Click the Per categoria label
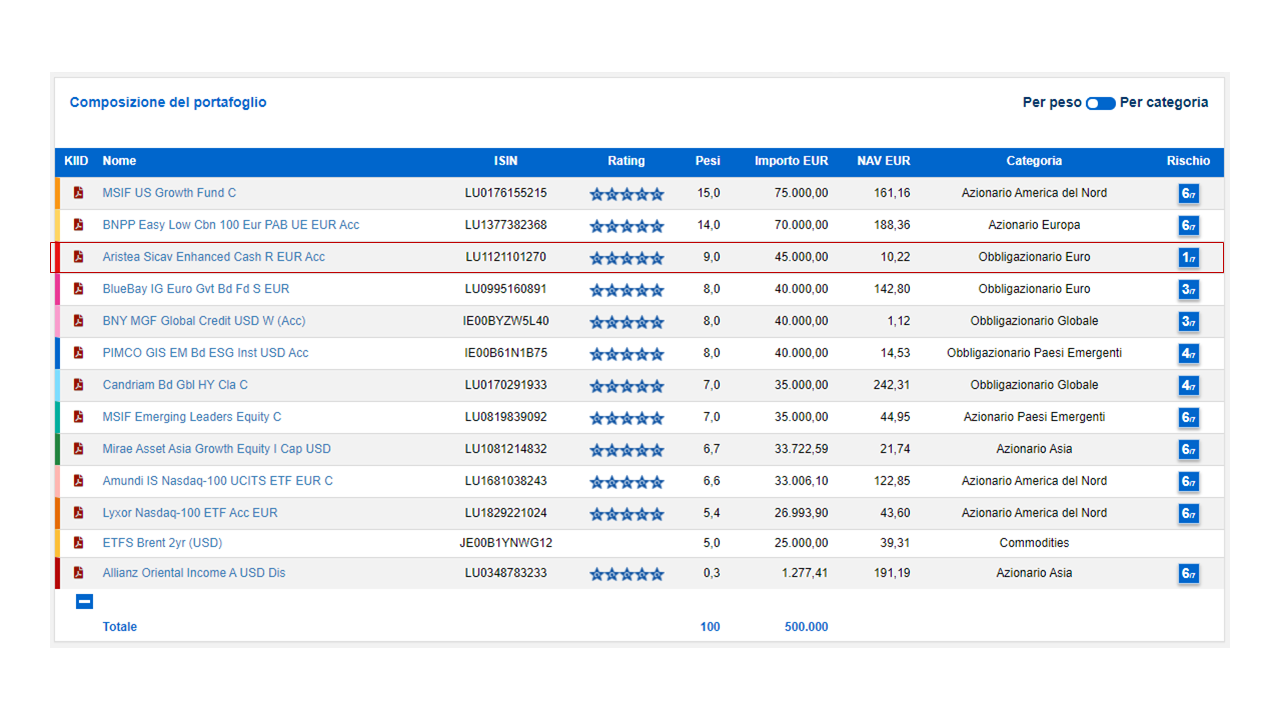Screen dimensions: 1280x720 [x=1164, y=102]
